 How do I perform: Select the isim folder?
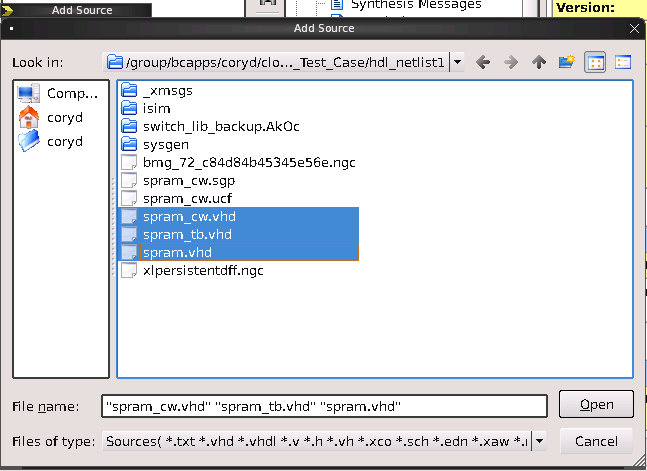[x=156, y=108]
